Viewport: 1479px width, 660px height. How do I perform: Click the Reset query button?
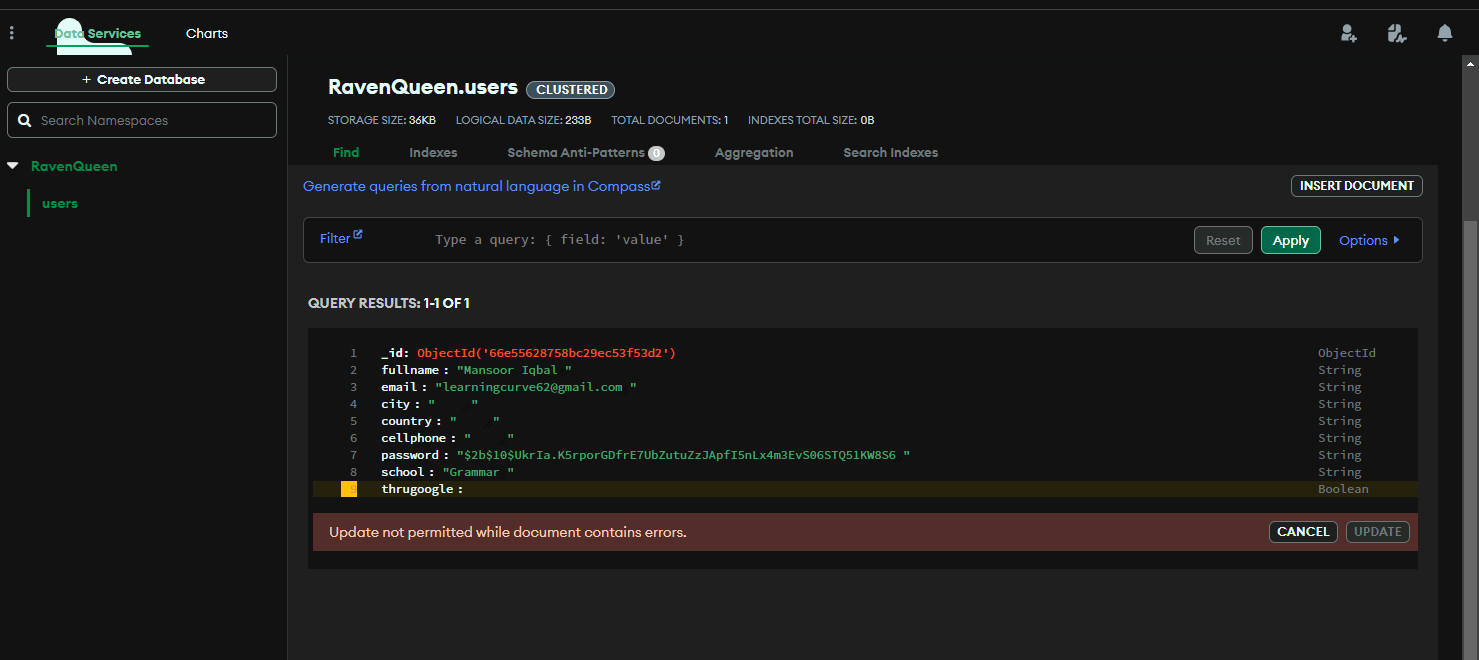[x=1223, y=240]
